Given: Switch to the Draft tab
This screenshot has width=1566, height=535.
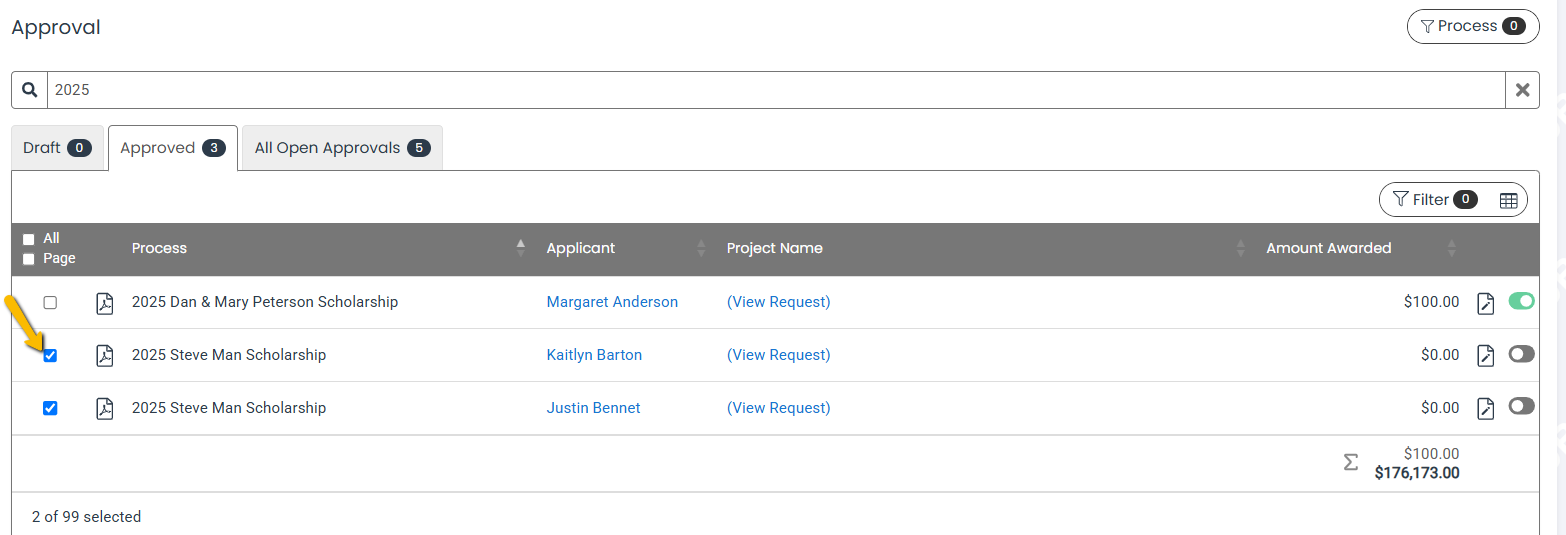Looking at the screenshot, I should click(x=58, y=148).
